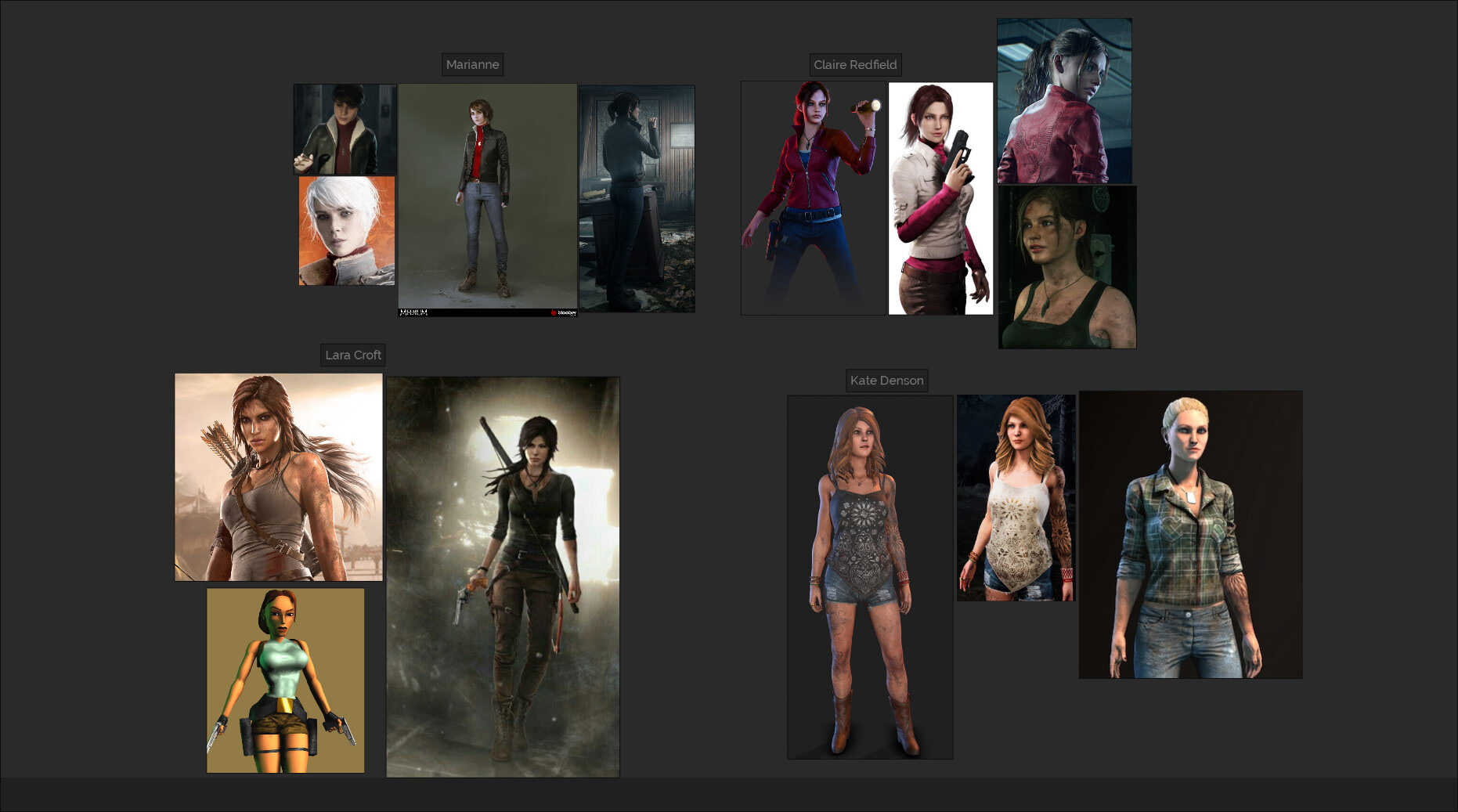Select Claire Redfield red jacket back view
The height and width of the screenshot is (812, 1458).
click(1064, 101)
